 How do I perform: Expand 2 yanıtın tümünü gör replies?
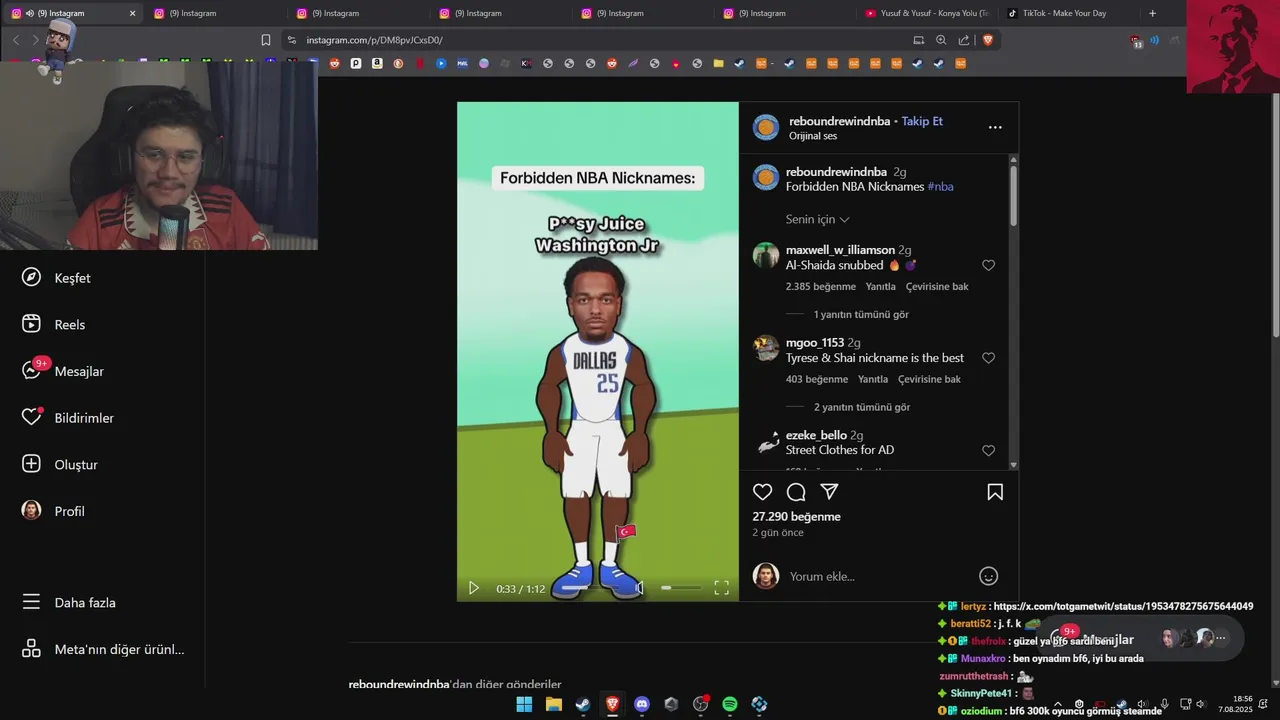861,407
